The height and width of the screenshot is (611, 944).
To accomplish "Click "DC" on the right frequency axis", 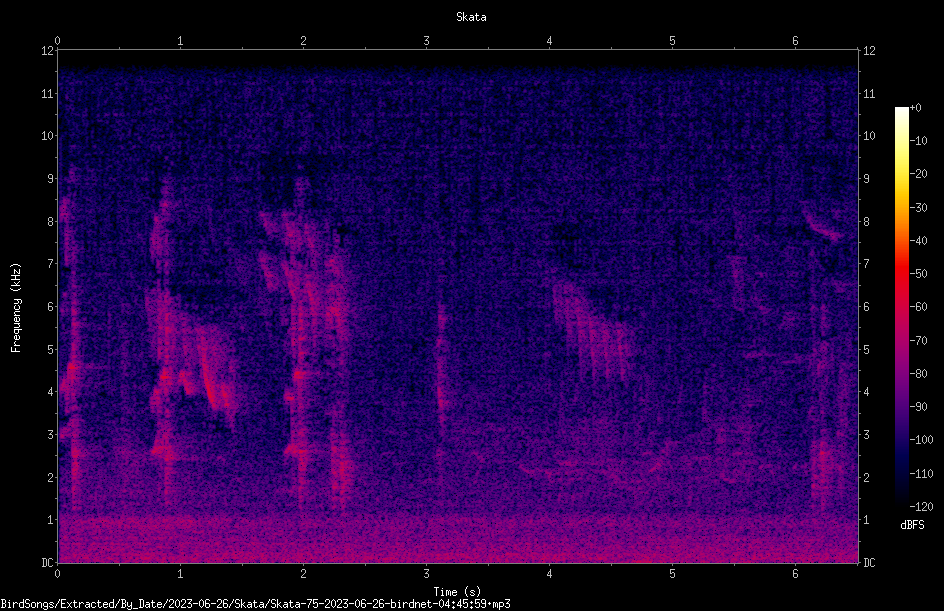I will [x=869, y=563].
